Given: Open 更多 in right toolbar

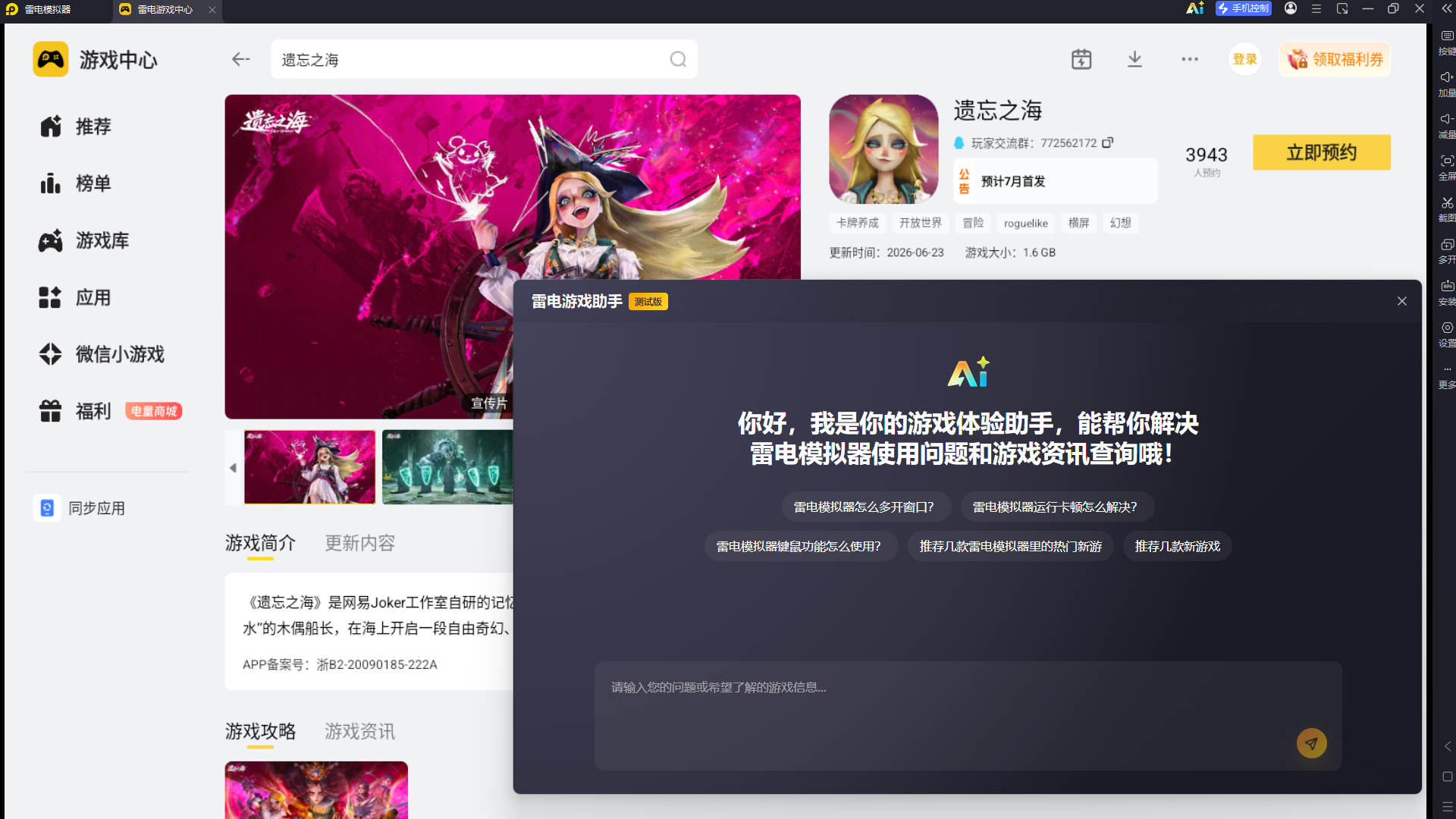Looking at the screenshot, I should 1447,375.
